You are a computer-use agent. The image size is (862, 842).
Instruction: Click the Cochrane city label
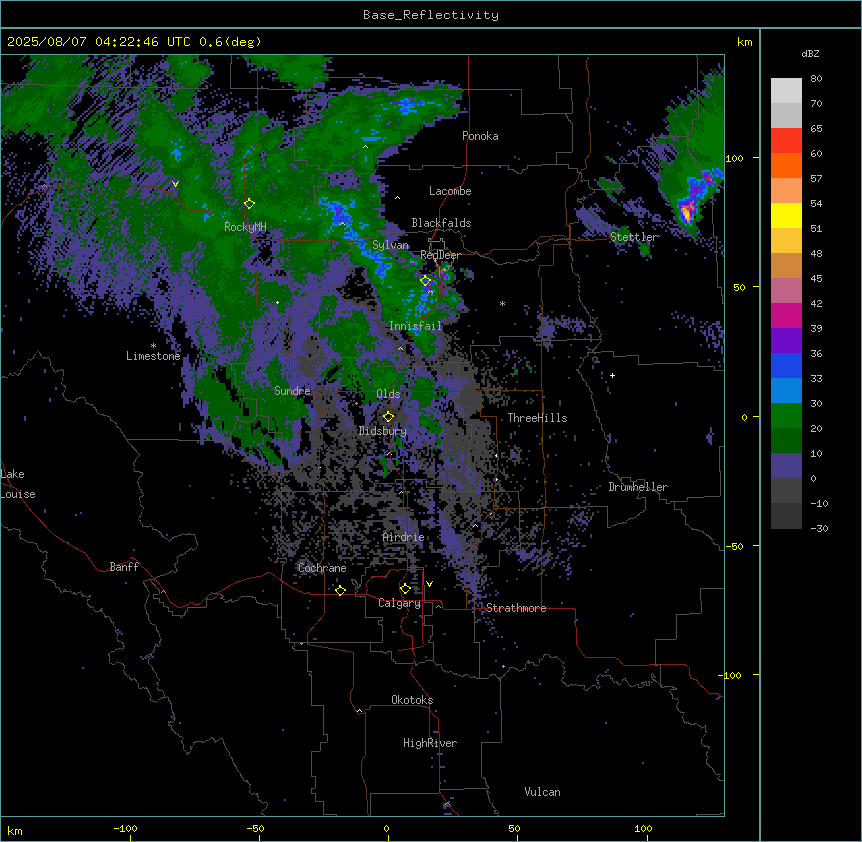pyautogui.click(x=322, y=568)
